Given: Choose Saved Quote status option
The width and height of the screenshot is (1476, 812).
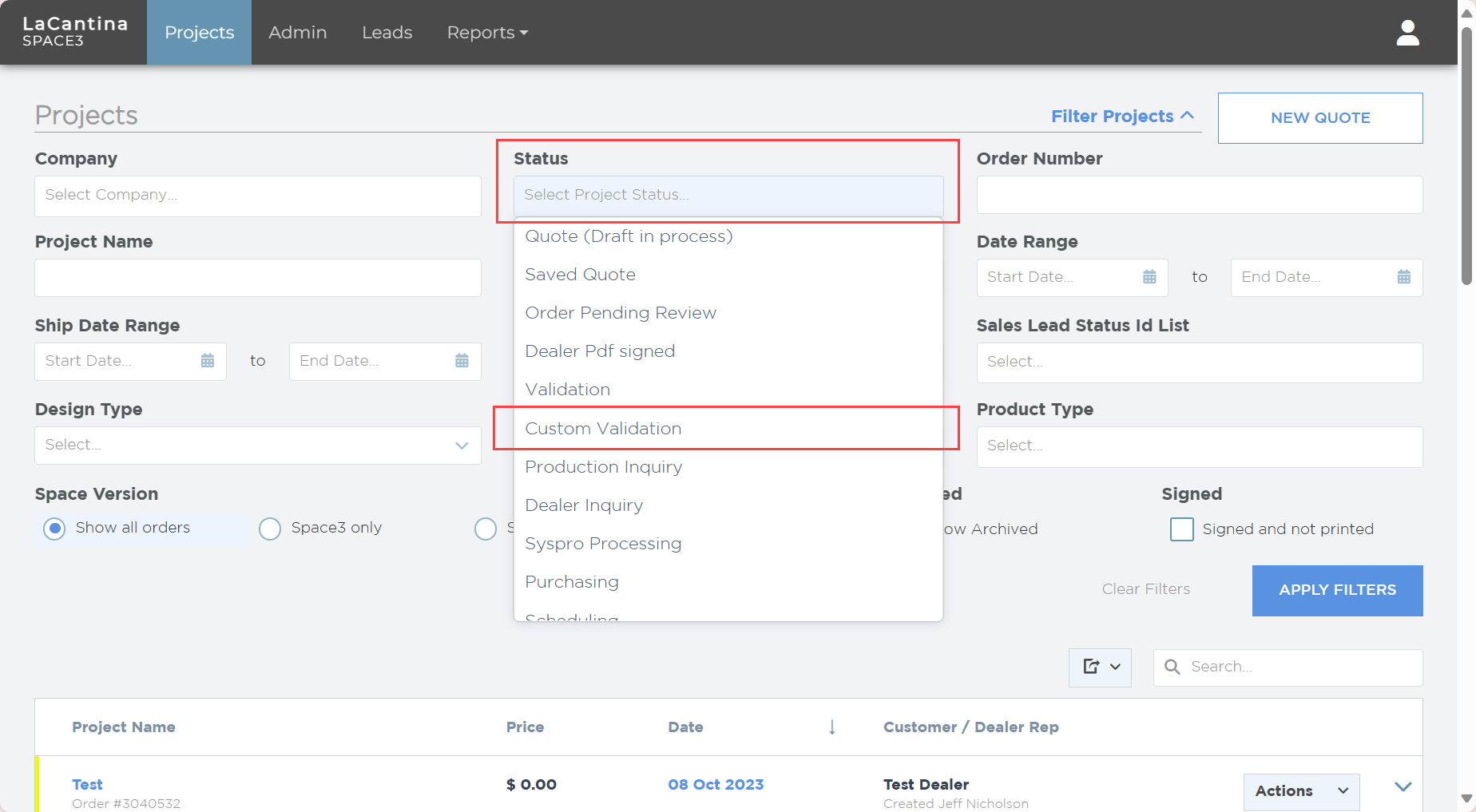Looking at the screenshot, I should (x=728, y=275).
